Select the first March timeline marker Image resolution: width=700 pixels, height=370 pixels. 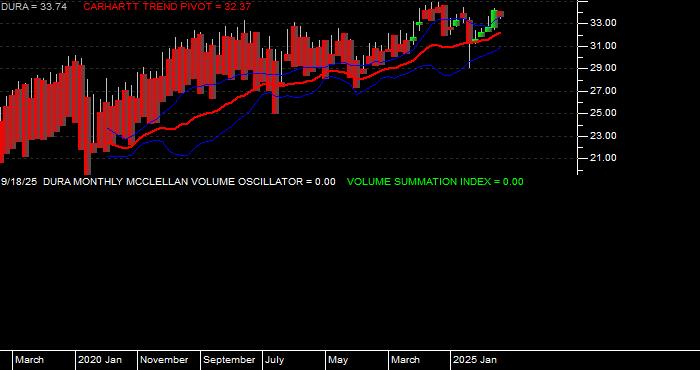(29, 360)
